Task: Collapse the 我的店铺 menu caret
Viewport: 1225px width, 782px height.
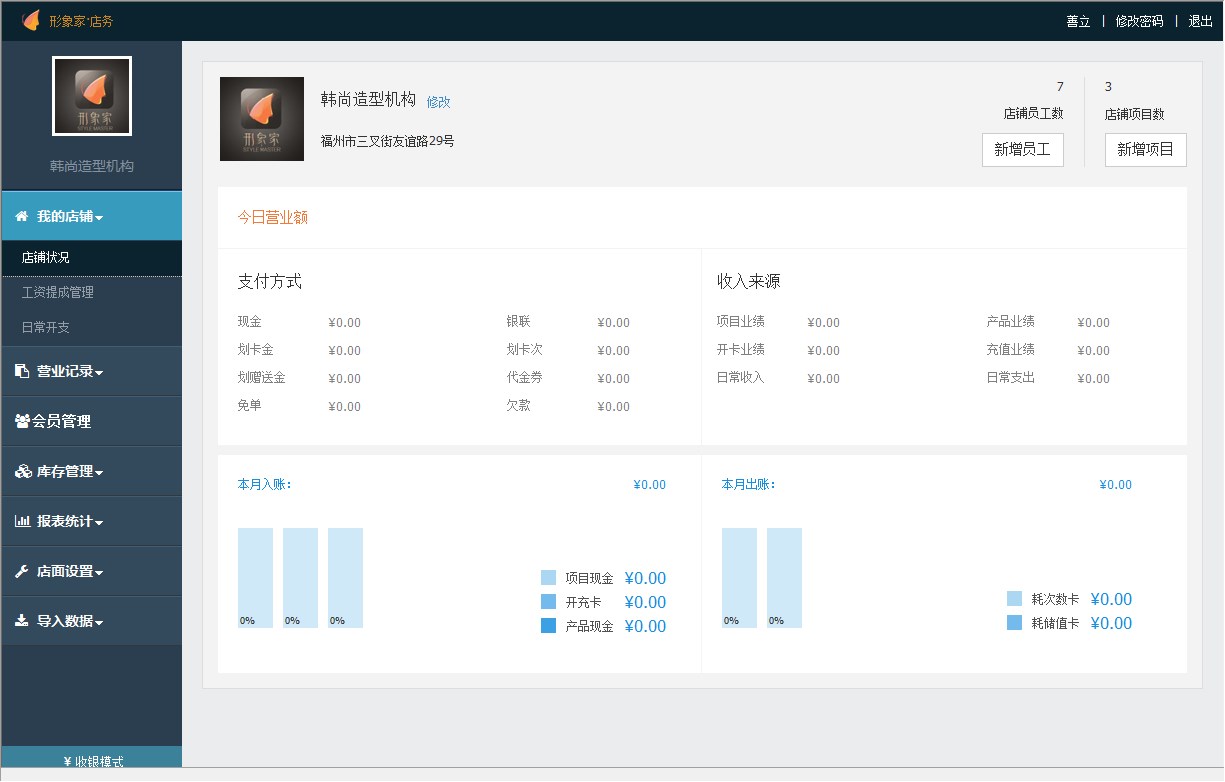Action: pyautogui.click(x=99, y=218)
